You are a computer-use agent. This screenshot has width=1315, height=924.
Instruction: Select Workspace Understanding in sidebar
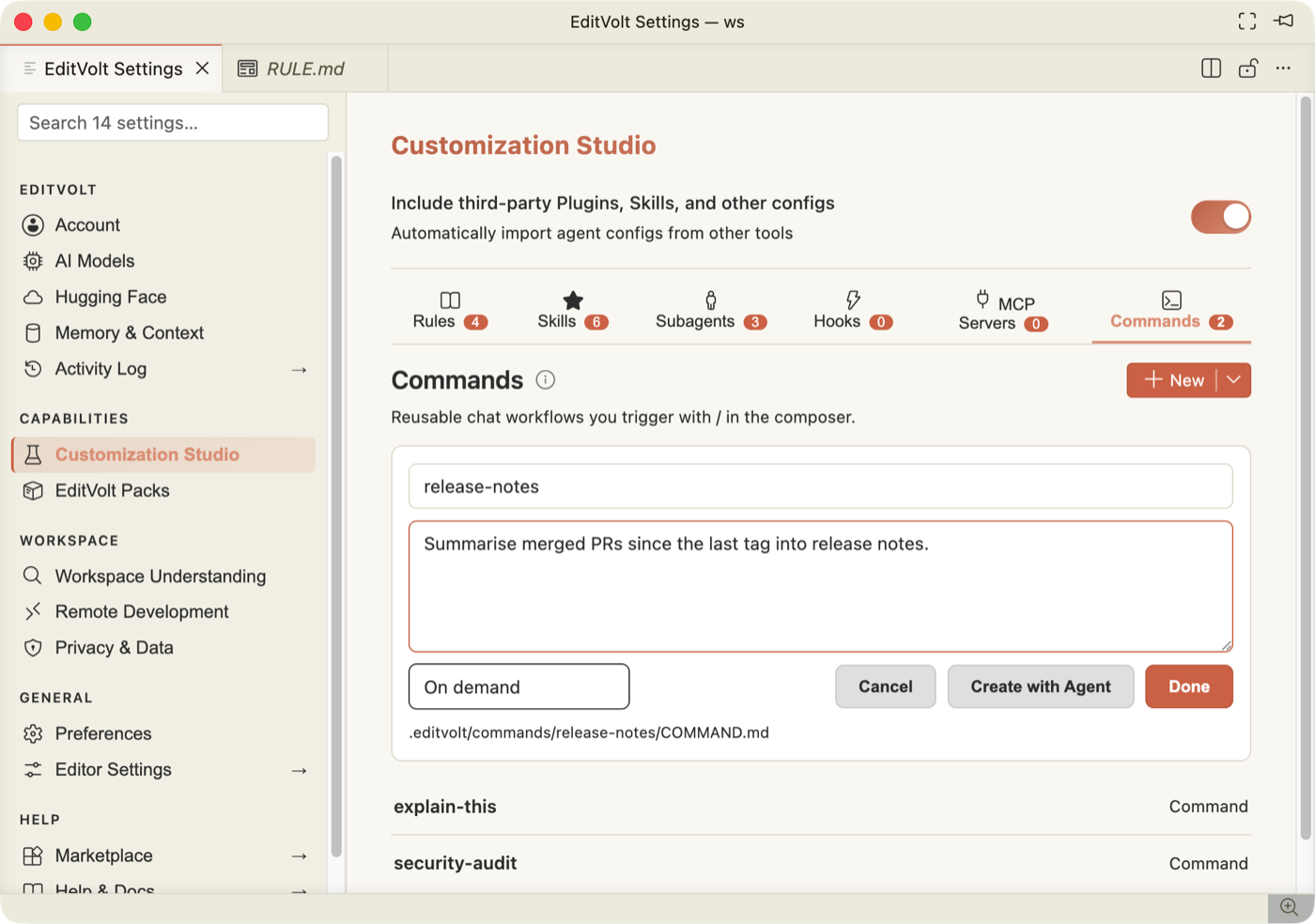pos(163,577)
